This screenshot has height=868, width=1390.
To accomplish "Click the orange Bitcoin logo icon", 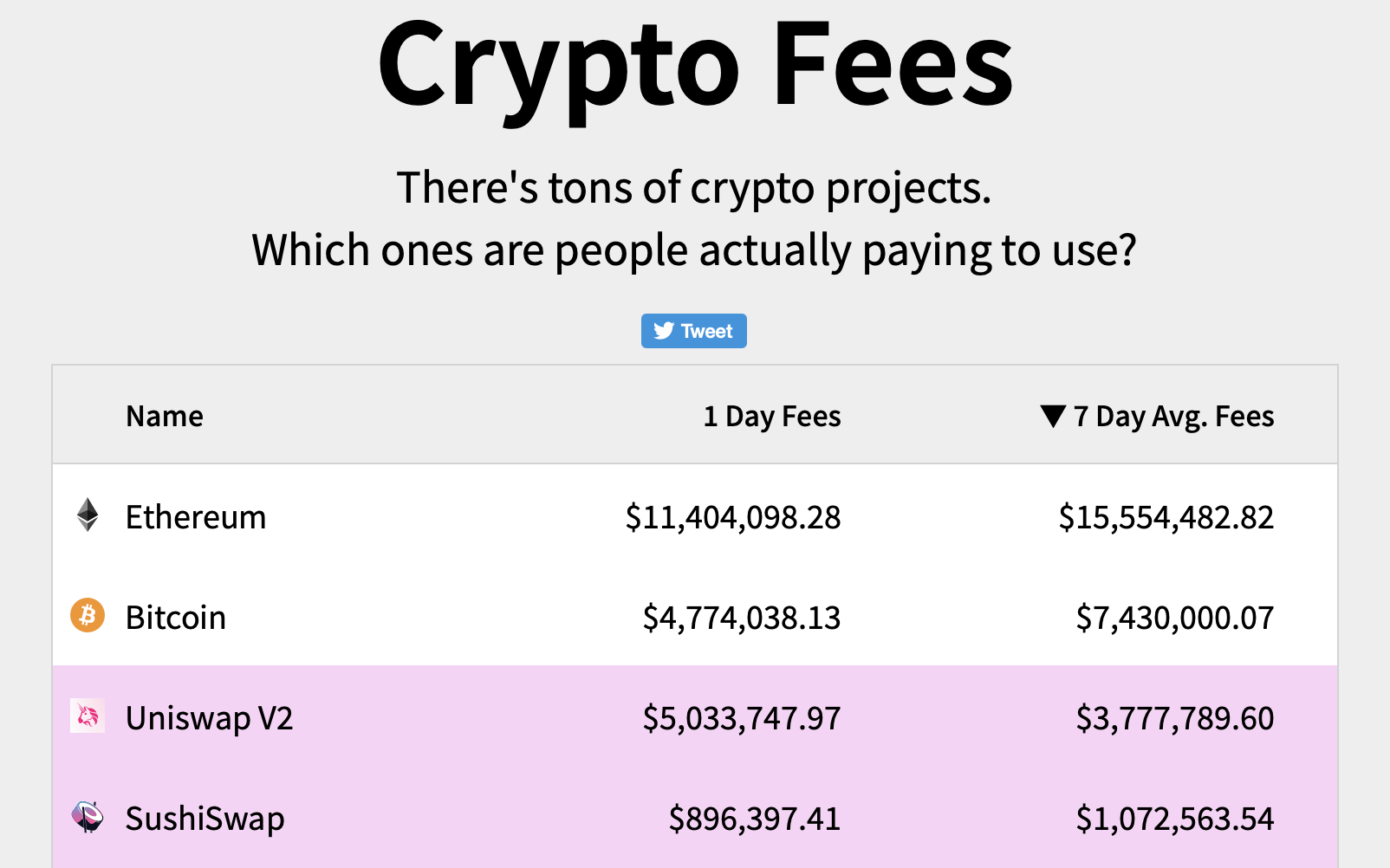I will [x=88, y=616].
